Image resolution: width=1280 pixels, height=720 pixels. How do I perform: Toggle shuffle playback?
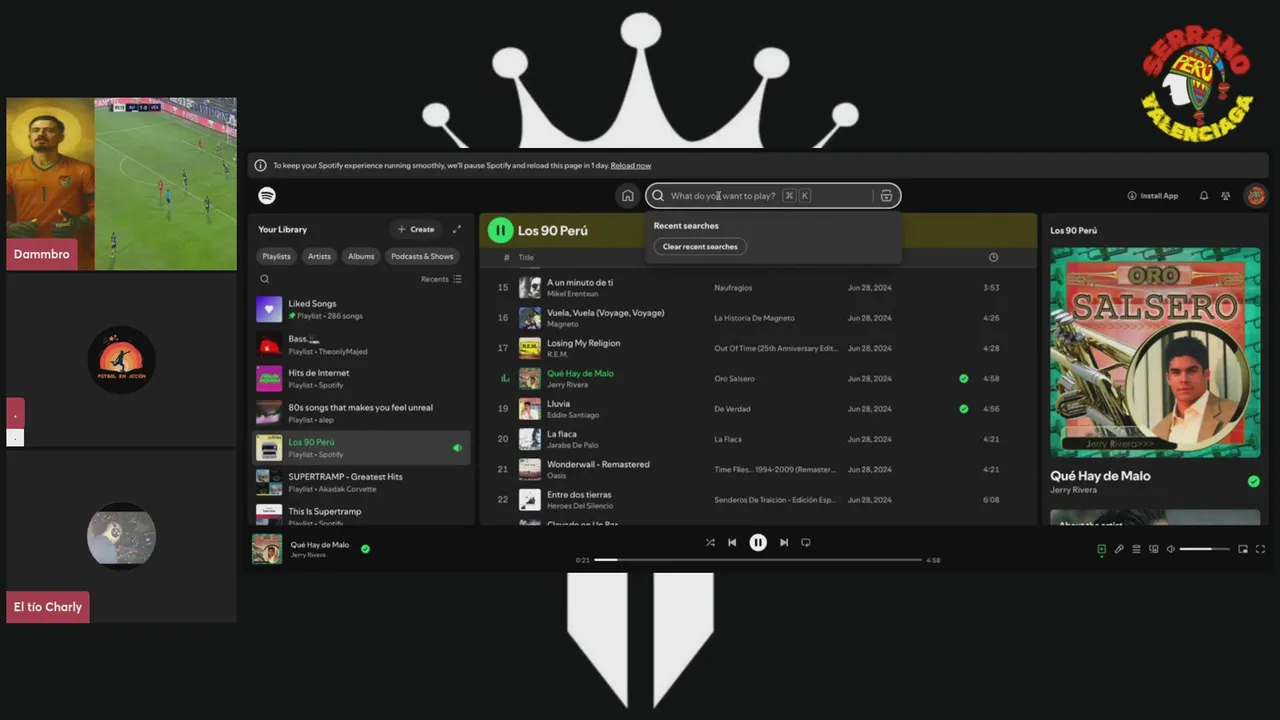click(x=710, y=542)
